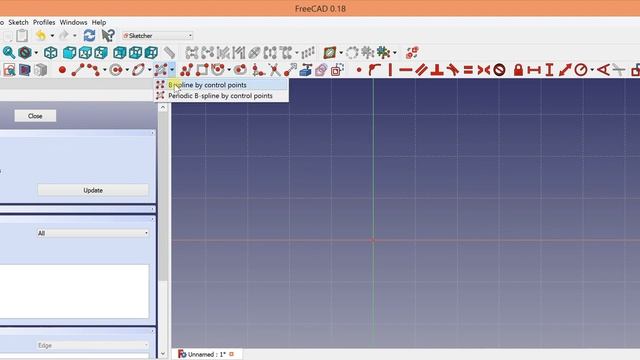Image resolution: width=640 pixels, height=360 pixels.
Task: Switch to Isometric view
Action: coord(51,53)
